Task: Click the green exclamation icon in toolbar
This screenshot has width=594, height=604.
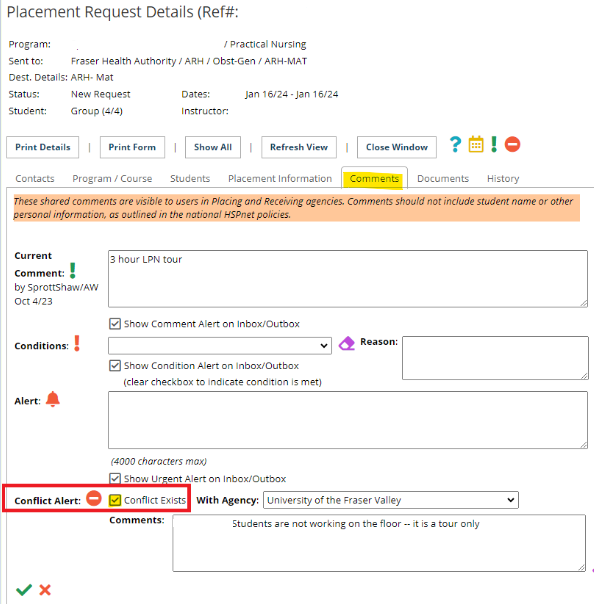Action: point(494,144)
